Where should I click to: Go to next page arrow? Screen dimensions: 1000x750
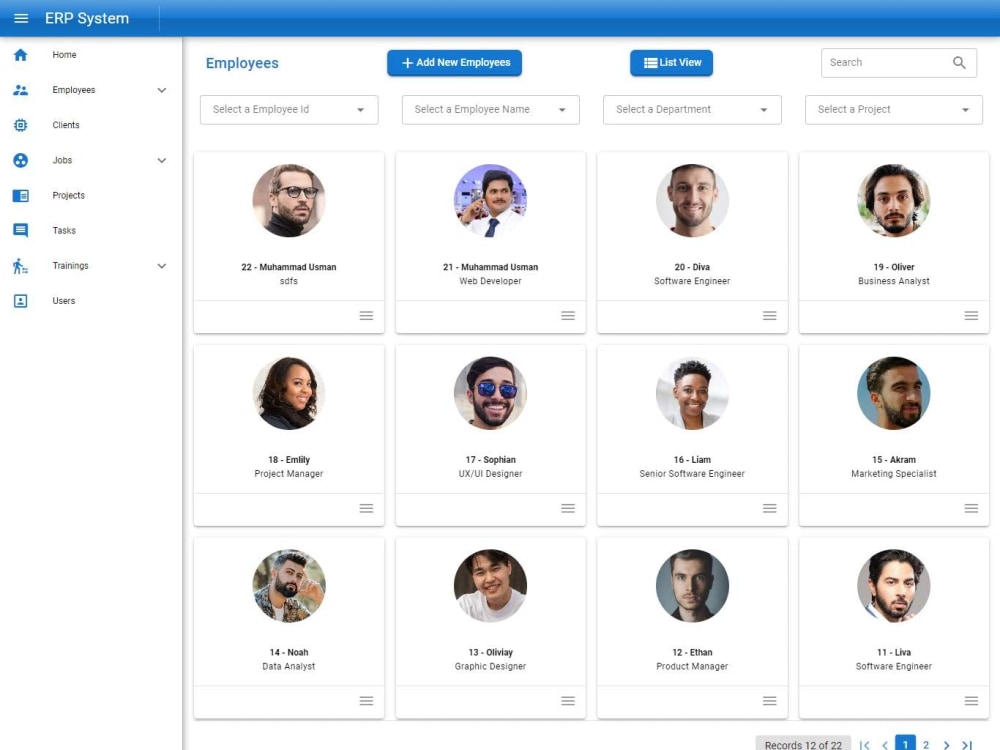[946, 745]
